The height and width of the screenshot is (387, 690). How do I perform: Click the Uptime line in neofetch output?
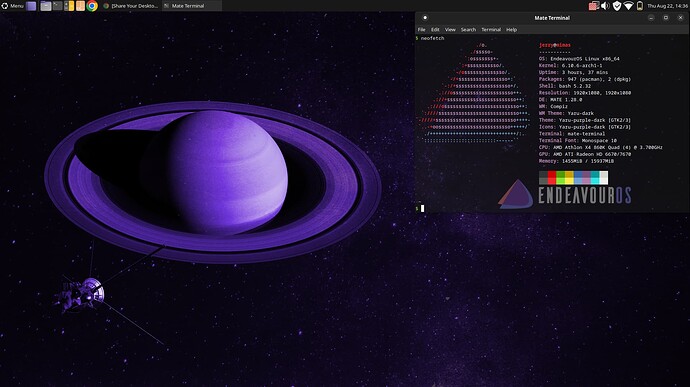pyautogui.click(x=573, y=72)
